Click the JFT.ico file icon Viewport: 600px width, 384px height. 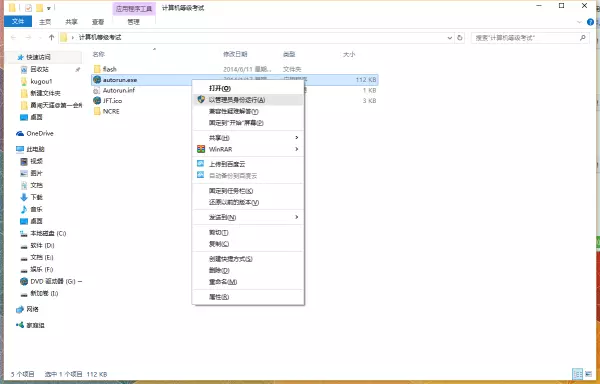coord(97,101)
